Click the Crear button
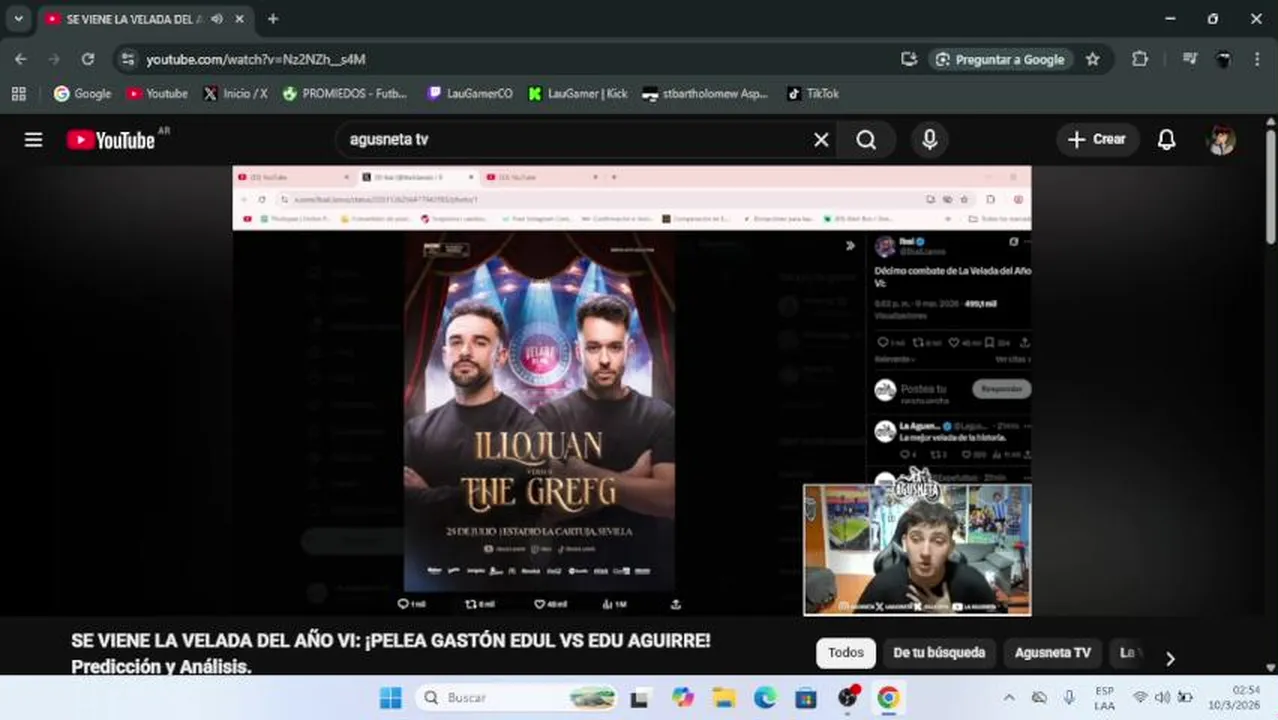The image size is (1278, 720). [1097, 140]
